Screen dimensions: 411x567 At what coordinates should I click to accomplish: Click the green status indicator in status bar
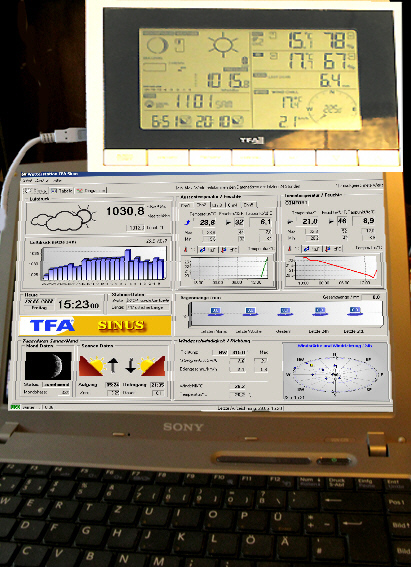pyautogui.click(x=15, y=407)
